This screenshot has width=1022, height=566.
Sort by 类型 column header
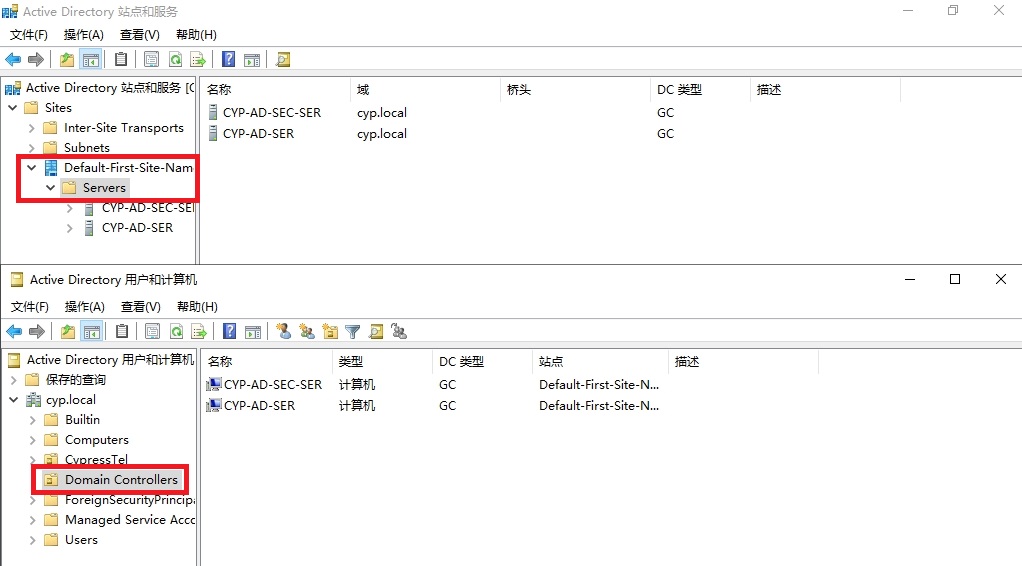click(x=382, y=361)
